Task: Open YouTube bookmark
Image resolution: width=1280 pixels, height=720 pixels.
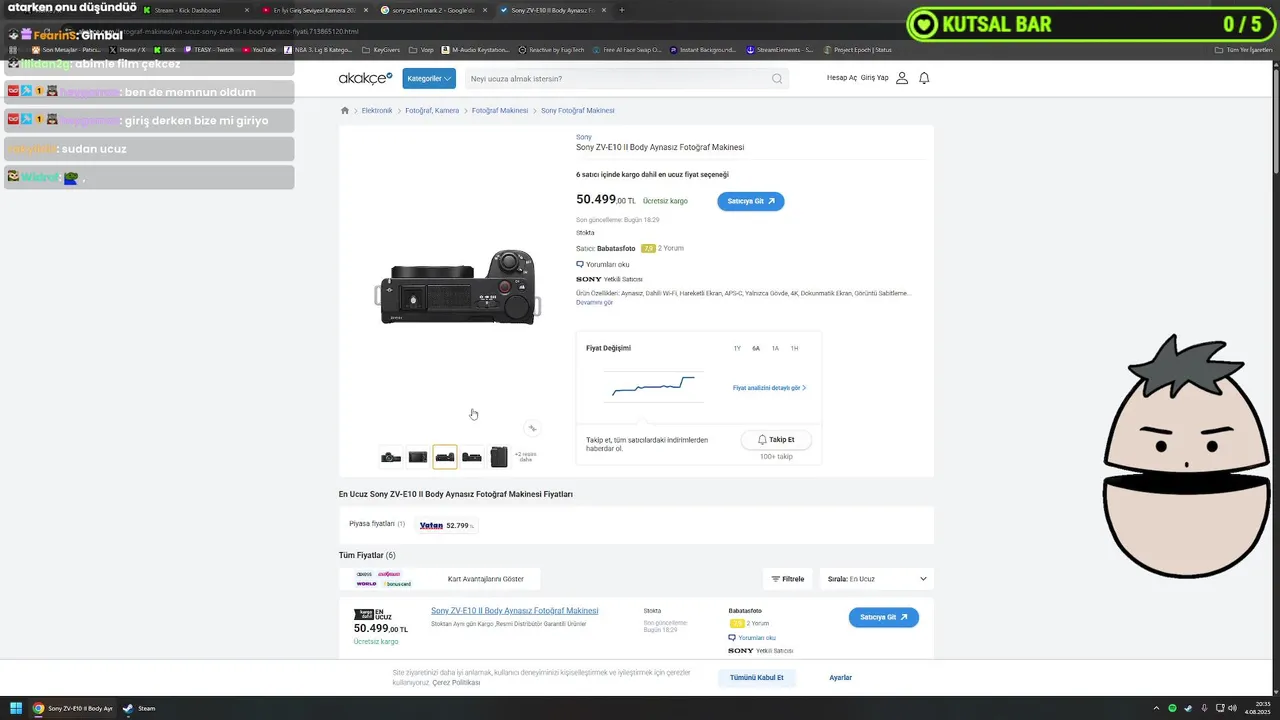Action: click(259, 49)
